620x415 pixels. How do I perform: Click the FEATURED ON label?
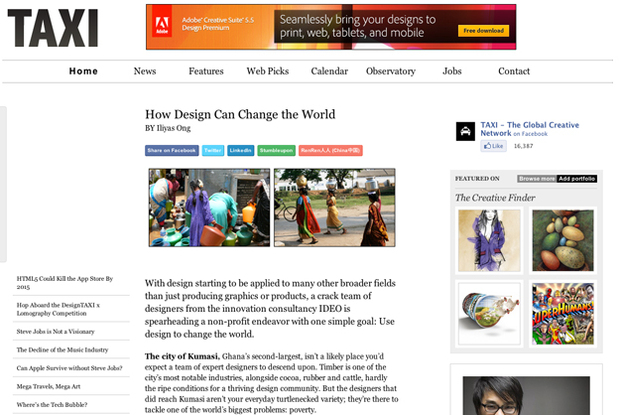point(477,179)
